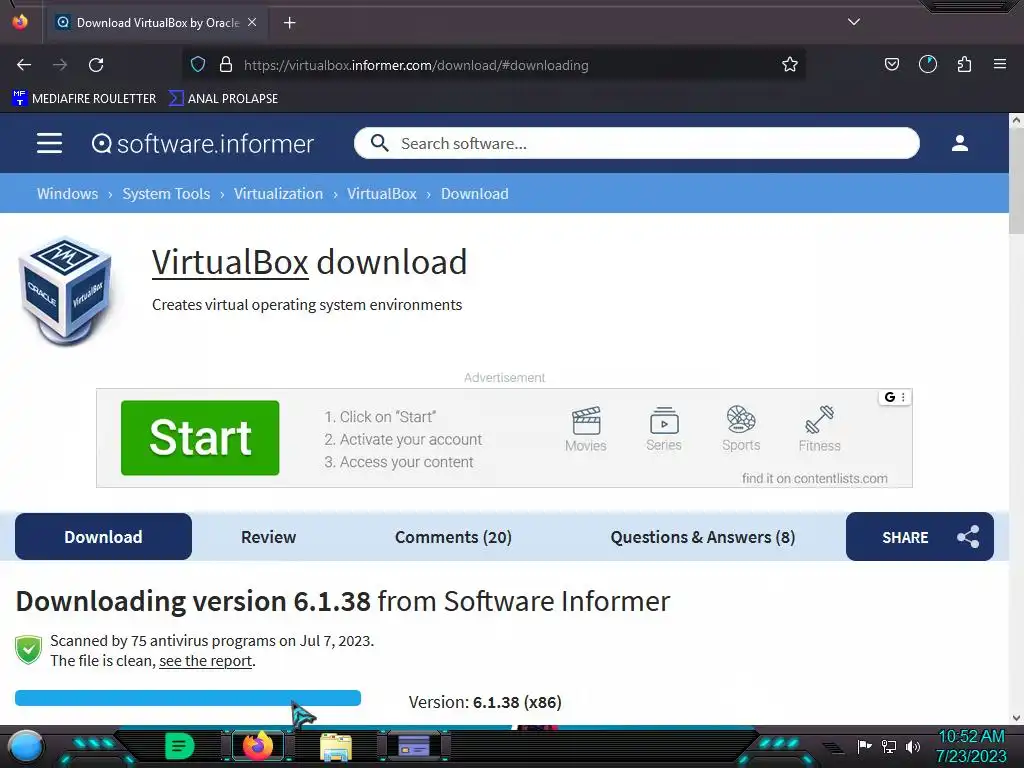Open the Pocket save icon
This screenshot has width=1024, height=768.
tap(891, 65)
